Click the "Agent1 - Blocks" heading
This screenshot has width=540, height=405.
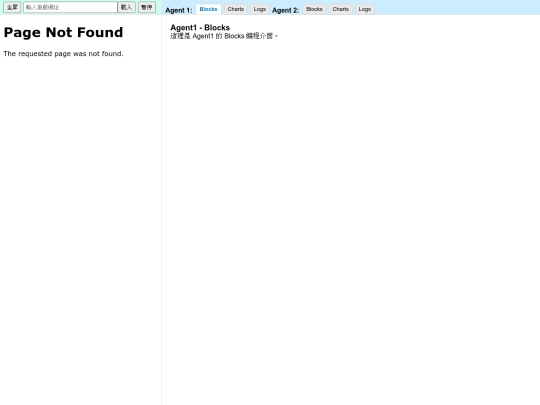200,28
